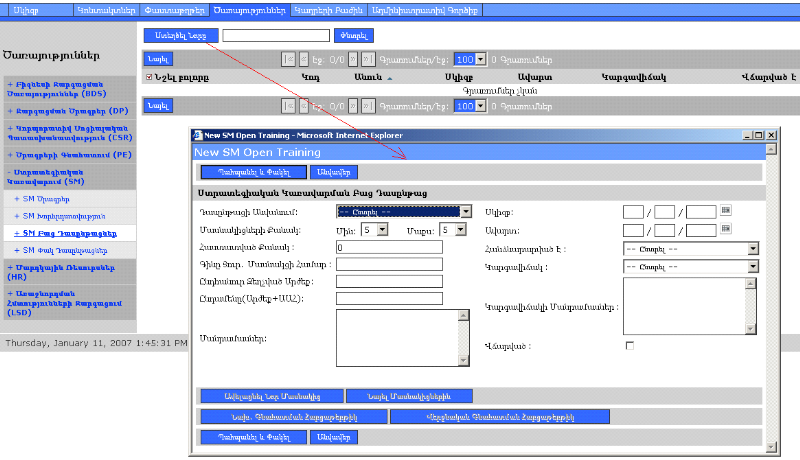Click the sort arrow in the name column header
800x460 pixels.
(x=389, y=77)
